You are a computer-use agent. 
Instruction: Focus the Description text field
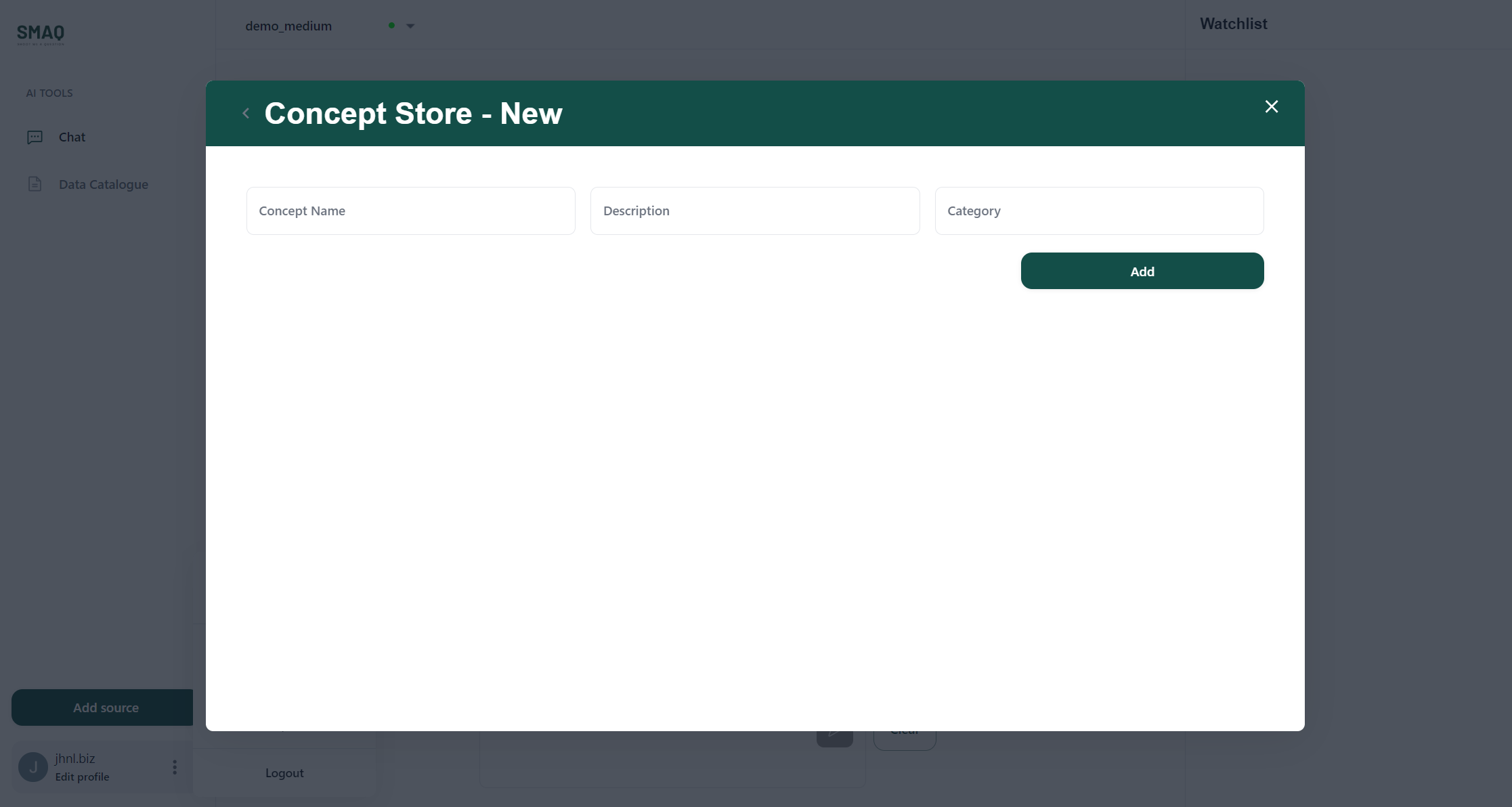[754, 211]
